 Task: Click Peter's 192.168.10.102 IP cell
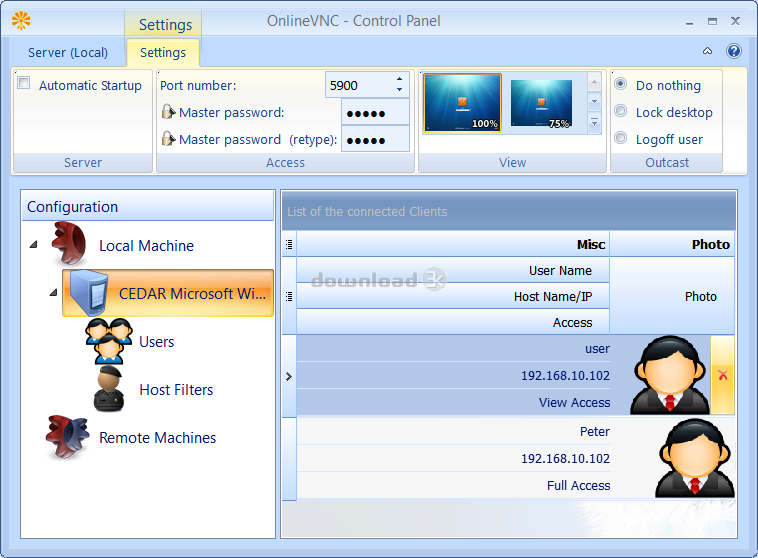point(453,458)
